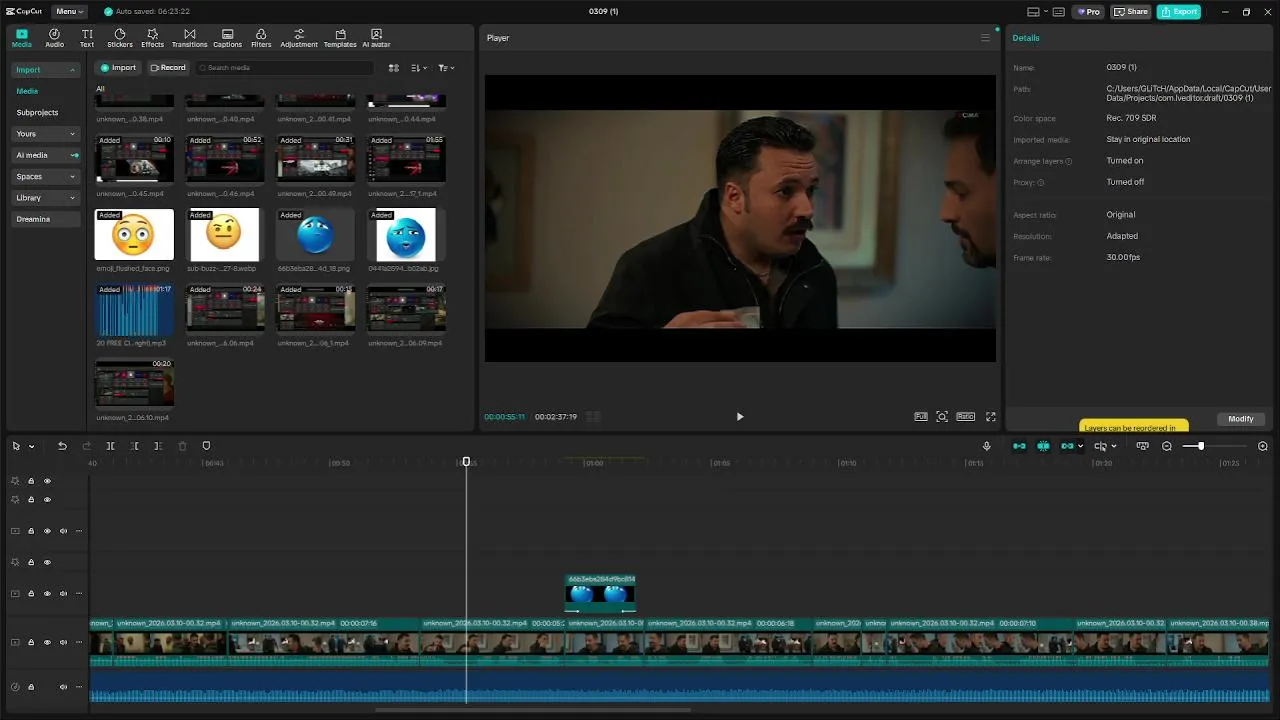This screenshot has height=720, width=1280.
Task: Click the keyboard shortcuts icon in title bar
Action: pyautogui.click(x=1058, y=12)
